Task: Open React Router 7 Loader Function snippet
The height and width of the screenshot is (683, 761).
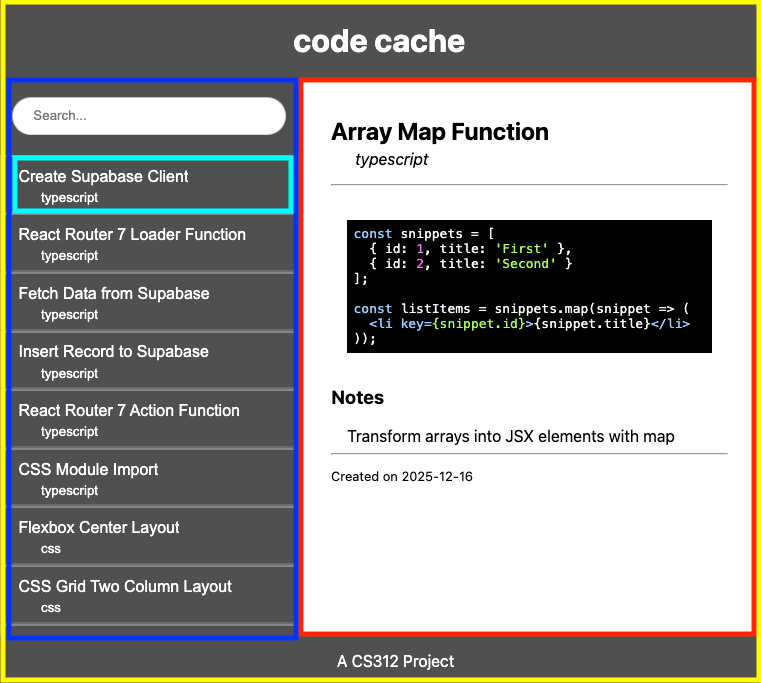Action: (x=132, y=235)
